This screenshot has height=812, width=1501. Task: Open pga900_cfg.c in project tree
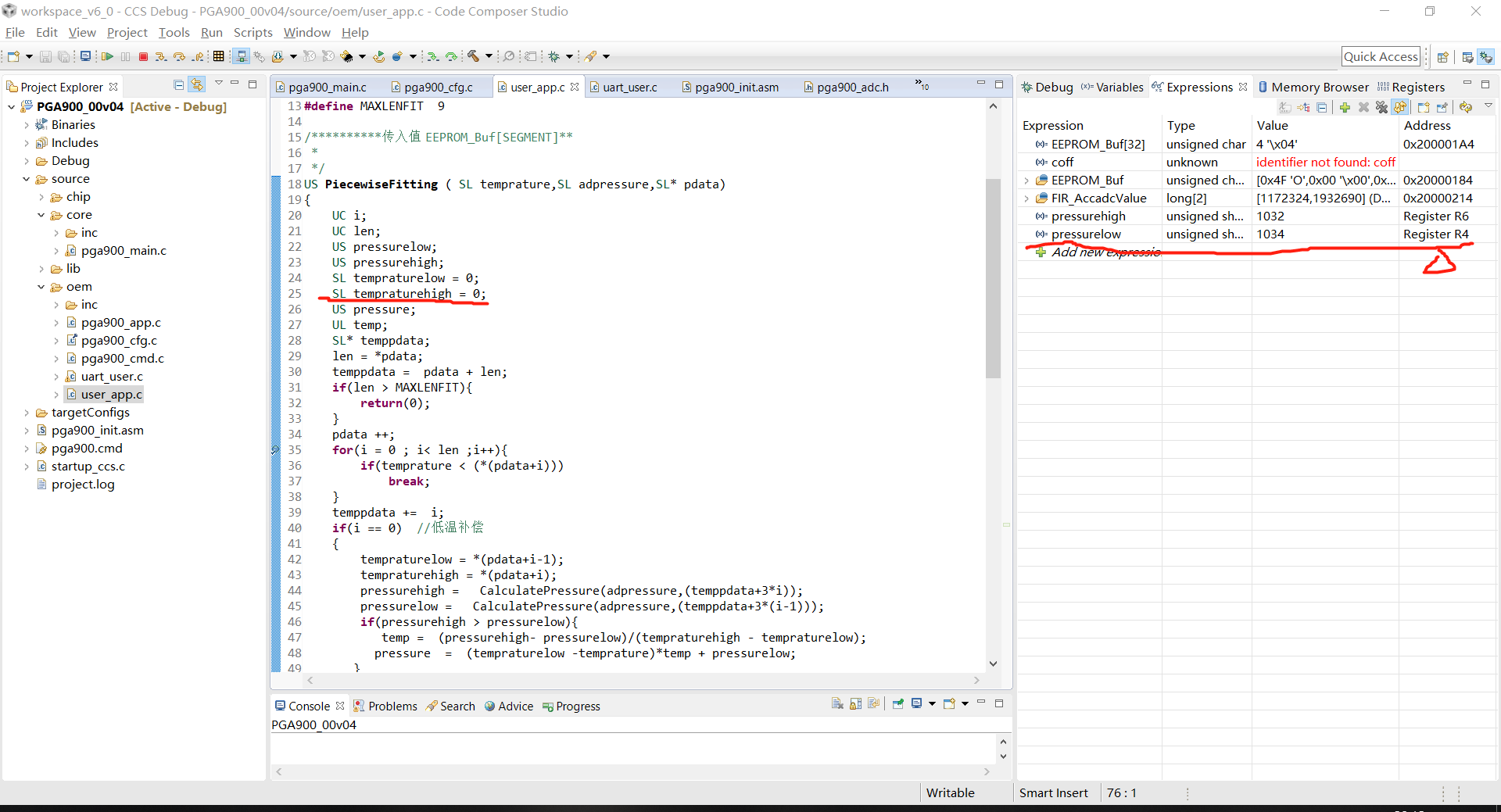coord(119,341)
